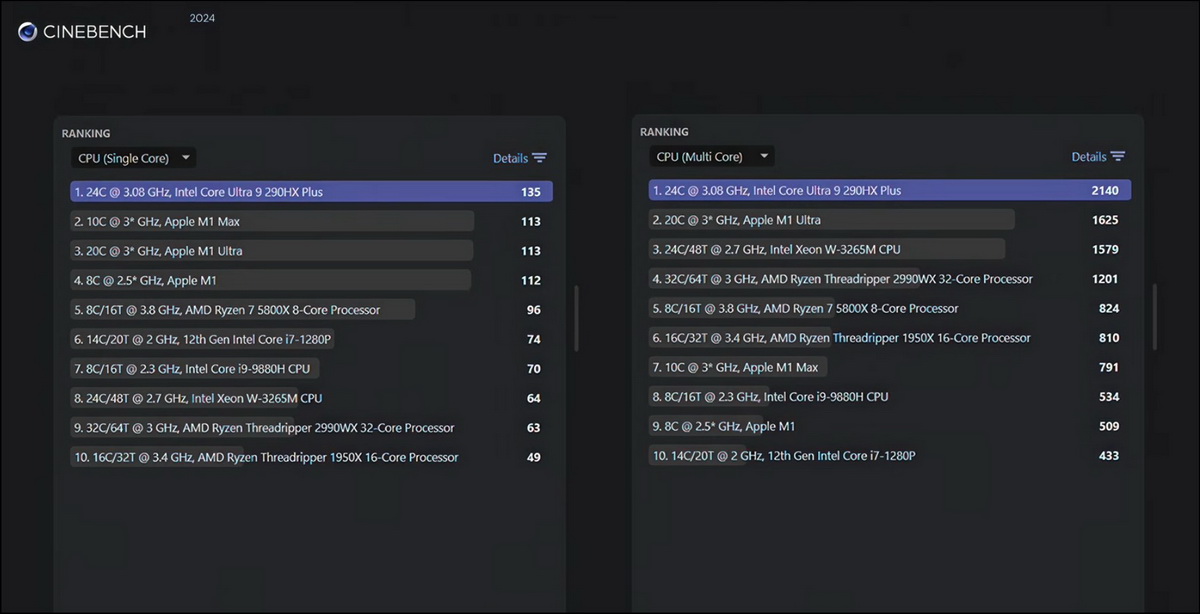Select single core row 8C Apple M1
The width and height of the screenshot is (1200, 614).
coord(311,281)
